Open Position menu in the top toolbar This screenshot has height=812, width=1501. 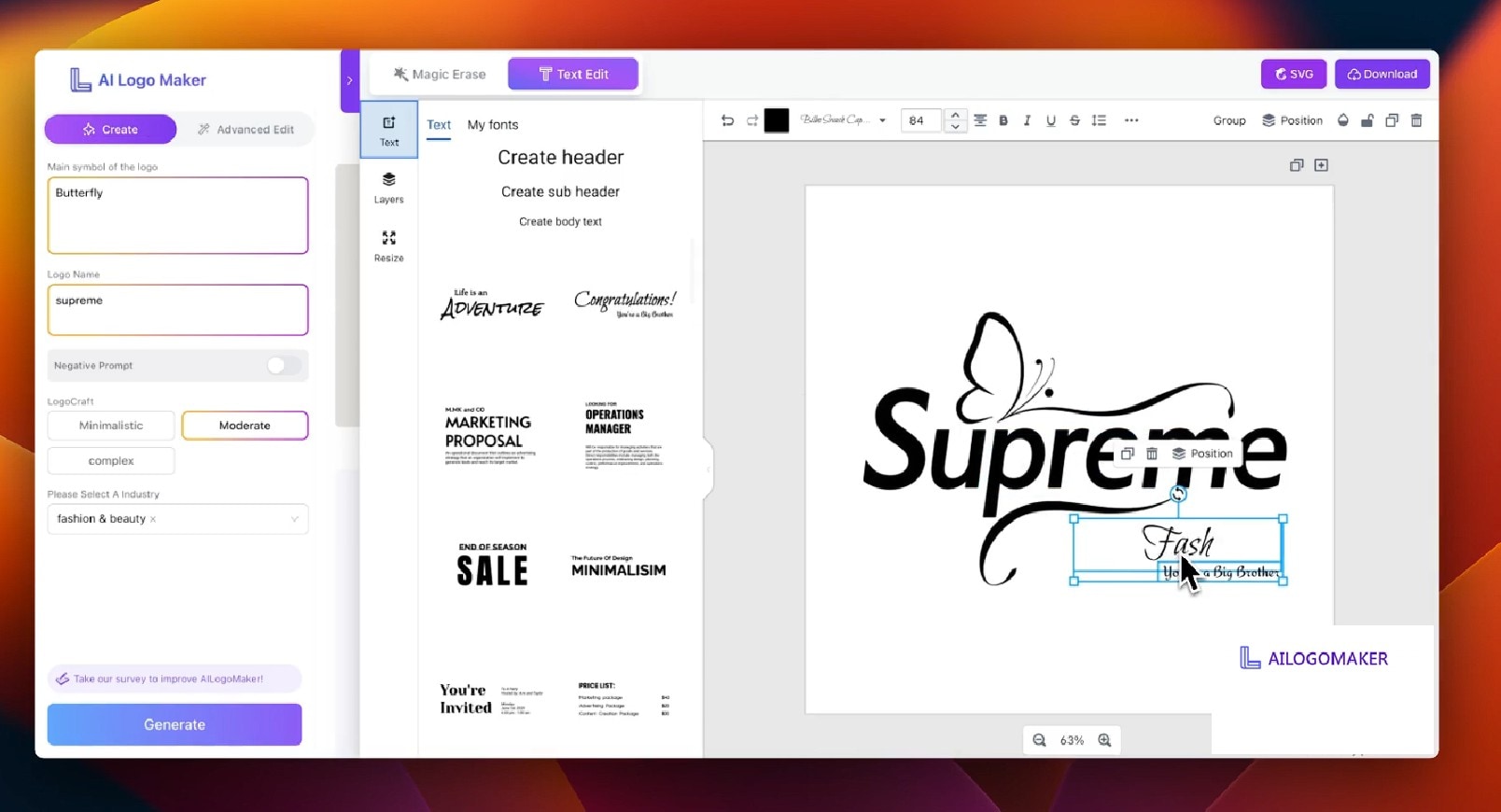tap(1293, 120)
